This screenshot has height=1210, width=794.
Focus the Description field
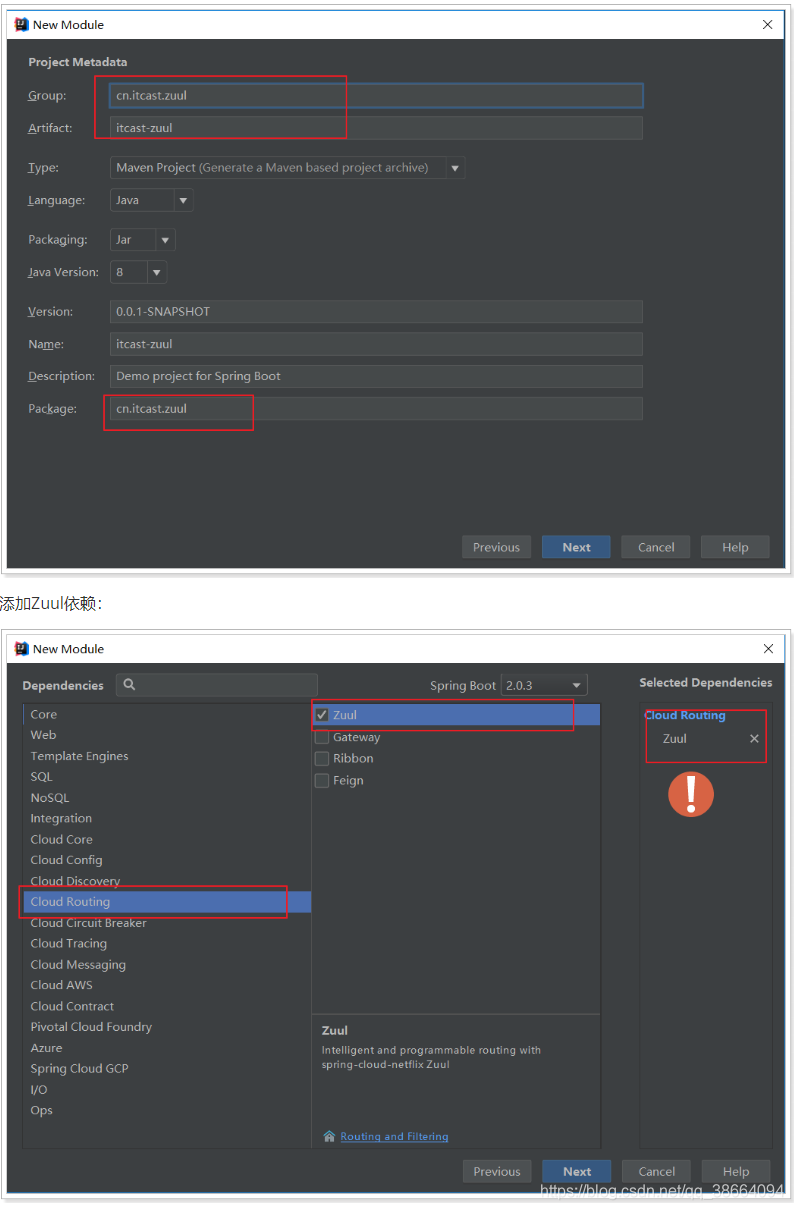pyautogui.click(x=376, y=376)
